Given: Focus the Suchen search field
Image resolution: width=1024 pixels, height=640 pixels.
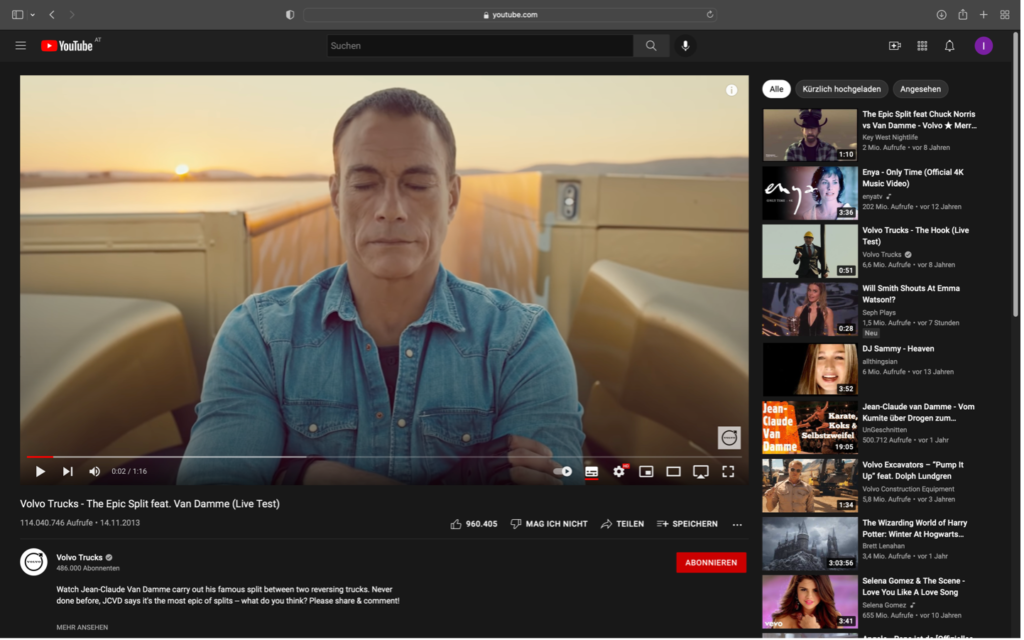Looking at the screenshot, I should click(x=480, y=46).
